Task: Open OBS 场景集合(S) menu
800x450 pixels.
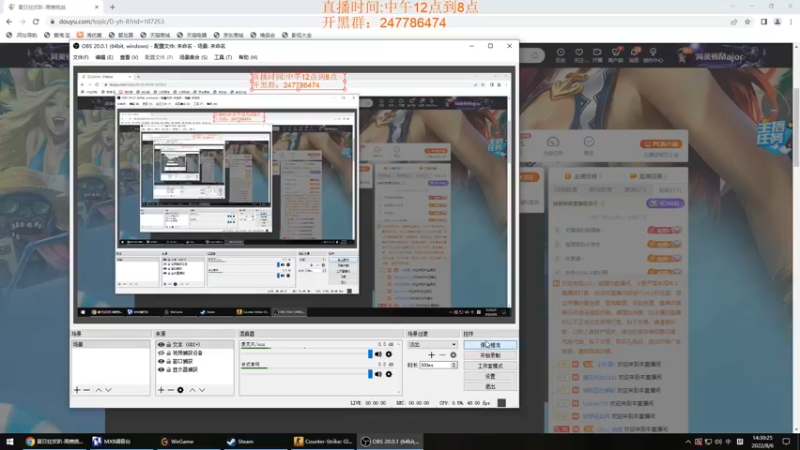Action: coord(193,57)
